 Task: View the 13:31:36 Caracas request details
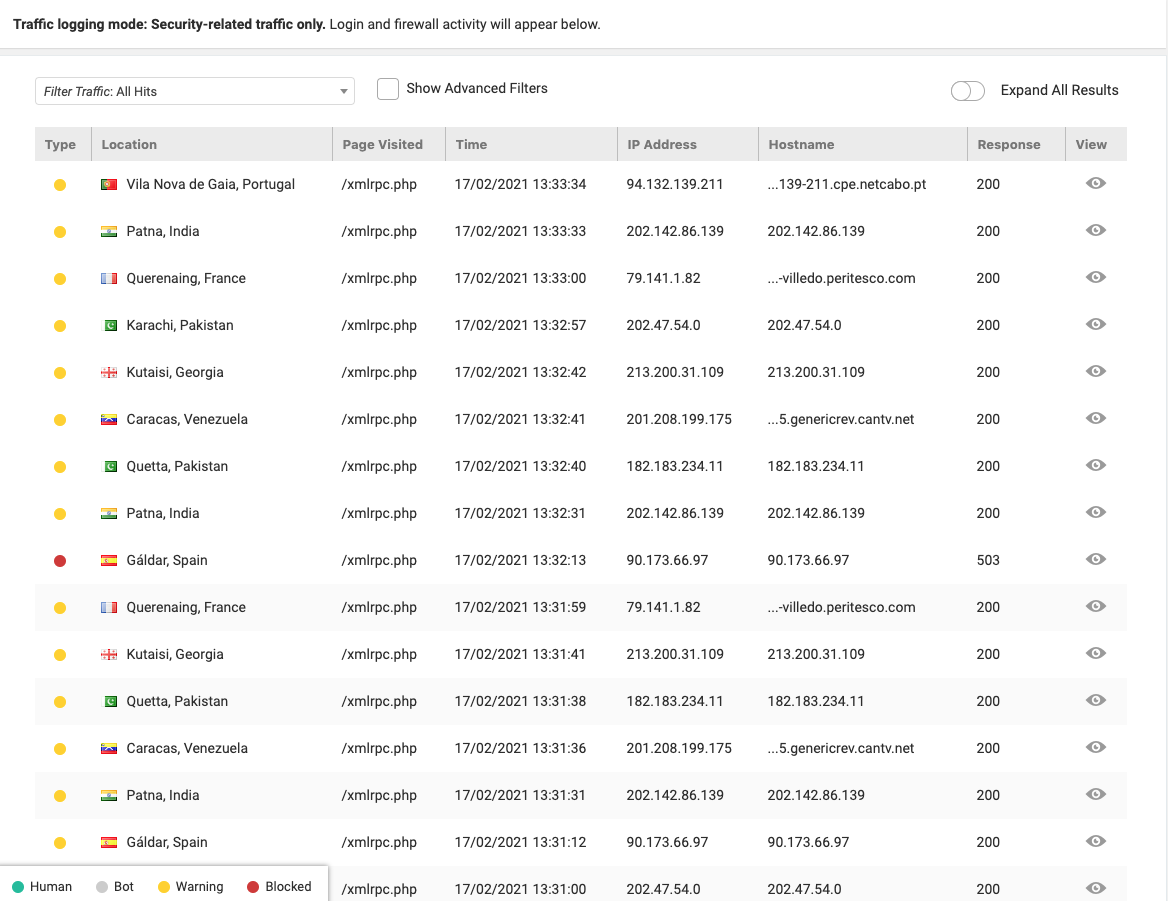point(1095,747)
